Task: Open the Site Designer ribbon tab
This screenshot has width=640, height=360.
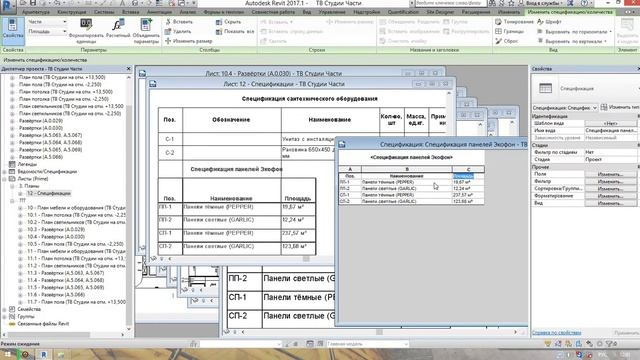Action: click(x=440, y=12)
